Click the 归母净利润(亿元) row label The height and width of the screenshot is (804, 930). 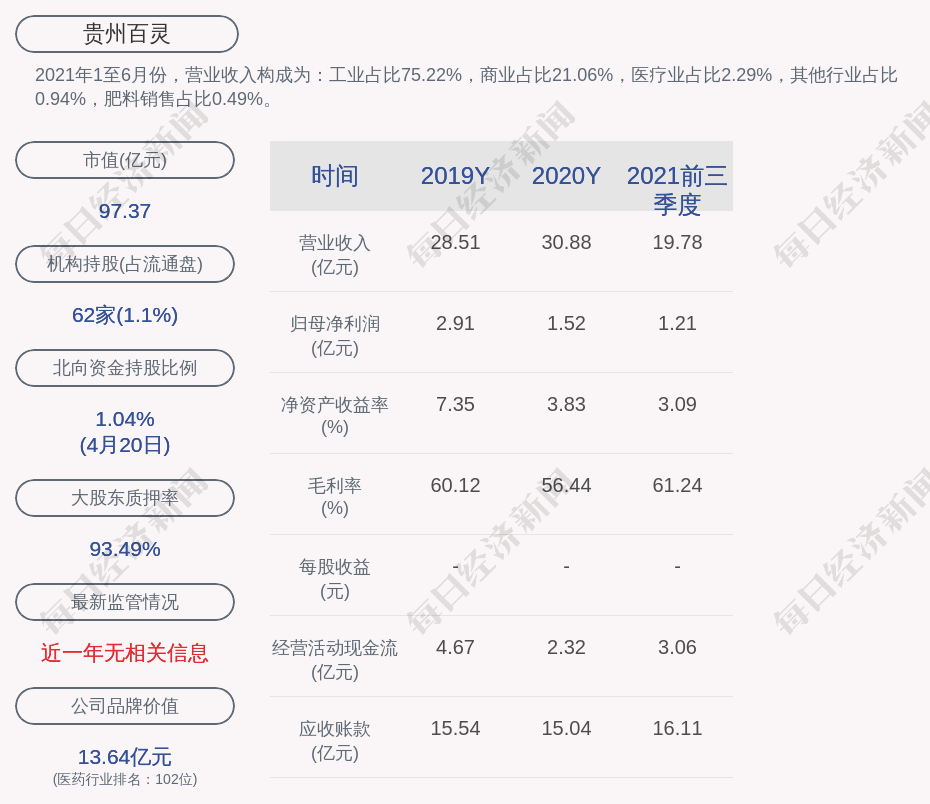[x=335, y=336]
